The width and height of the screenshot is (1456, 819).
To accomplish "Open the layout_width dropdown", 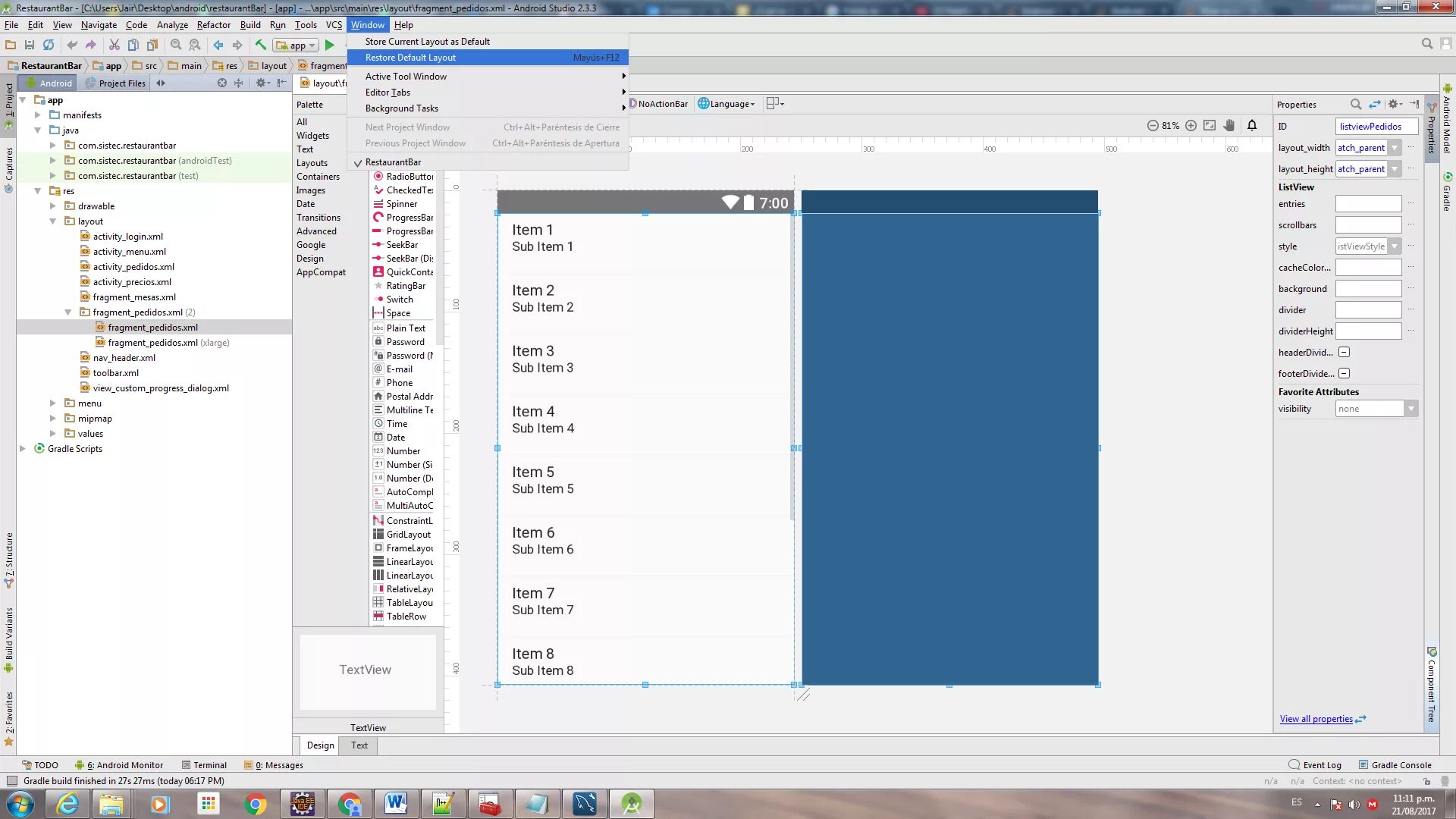I will [1395, 148].
